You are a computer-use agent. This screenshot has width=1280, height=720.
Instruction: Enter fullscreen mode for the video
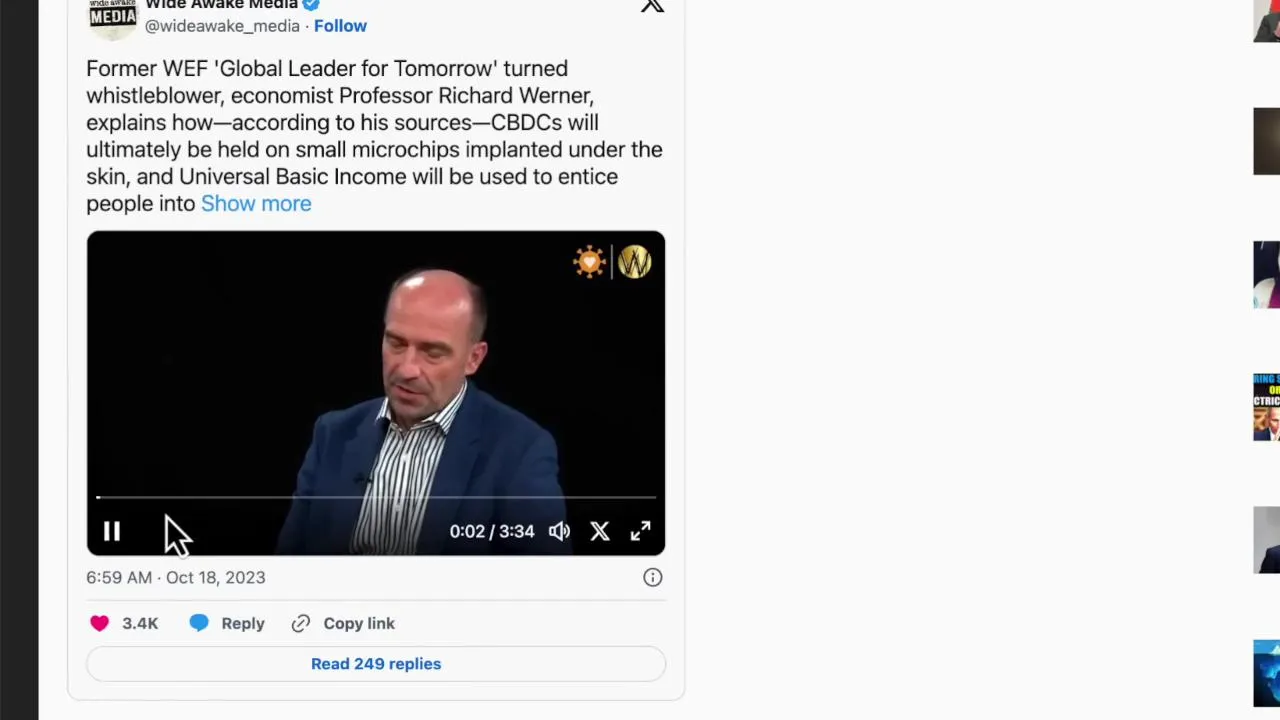[640, 532]
